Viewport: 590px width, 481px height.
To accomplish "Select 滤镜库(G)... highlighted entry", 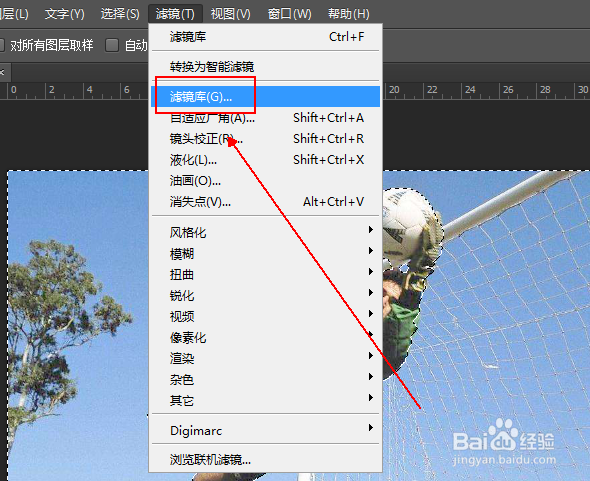I will click(266, 97).
